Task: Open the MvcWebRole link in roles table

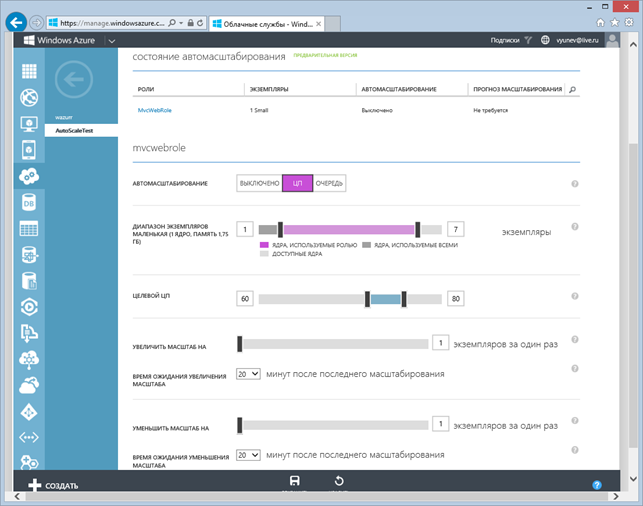Action: pos(155,110)
